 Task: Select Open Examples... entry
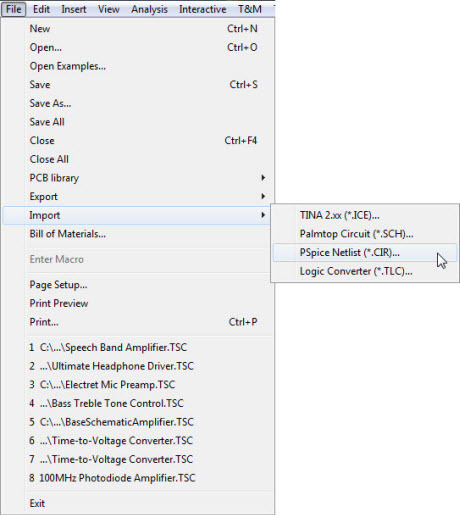[x=138, y=66]
